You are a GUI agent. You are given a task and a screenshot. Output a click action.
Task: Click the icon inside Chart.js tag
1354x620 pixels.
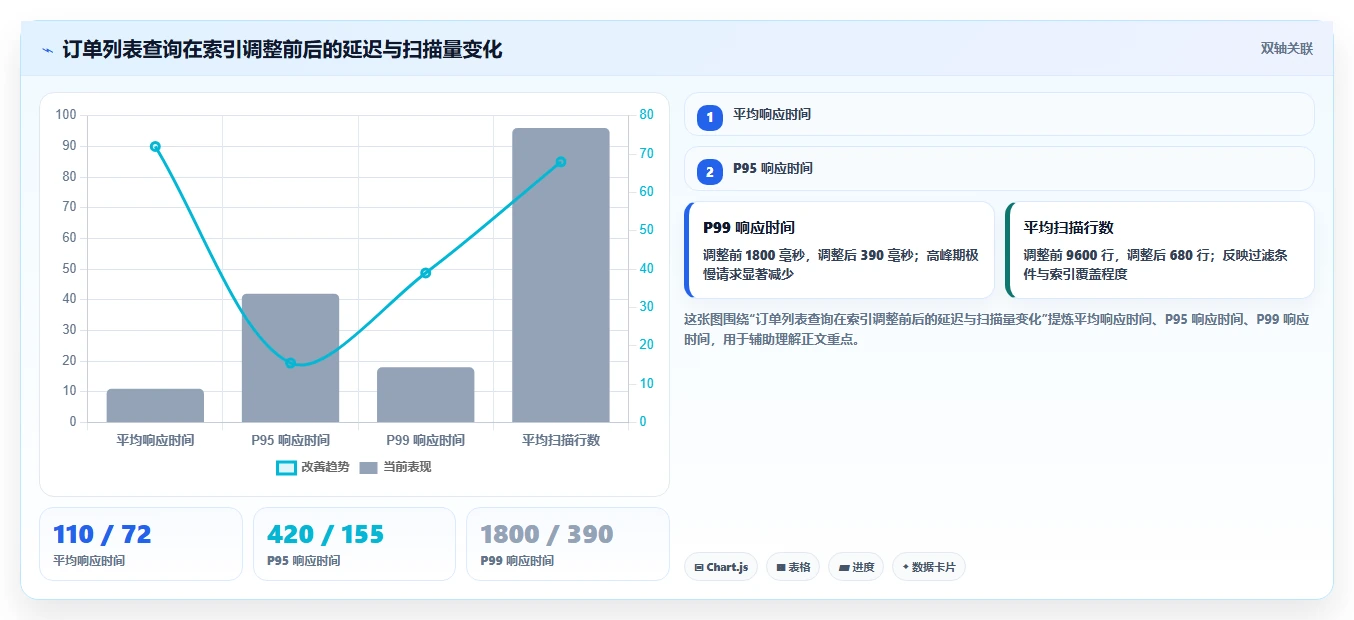coord(699,567)
